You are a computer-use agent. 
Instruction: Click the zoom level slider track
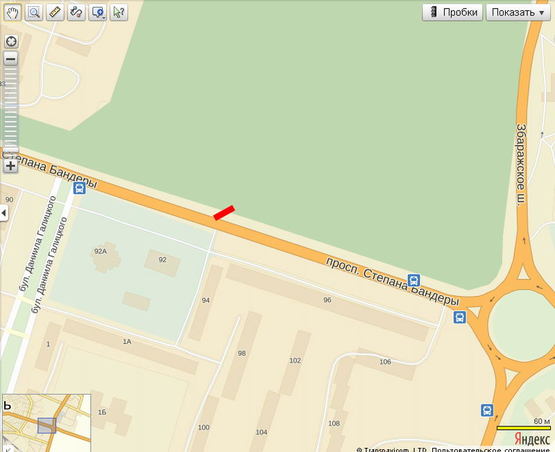click(x=11, y=110)
